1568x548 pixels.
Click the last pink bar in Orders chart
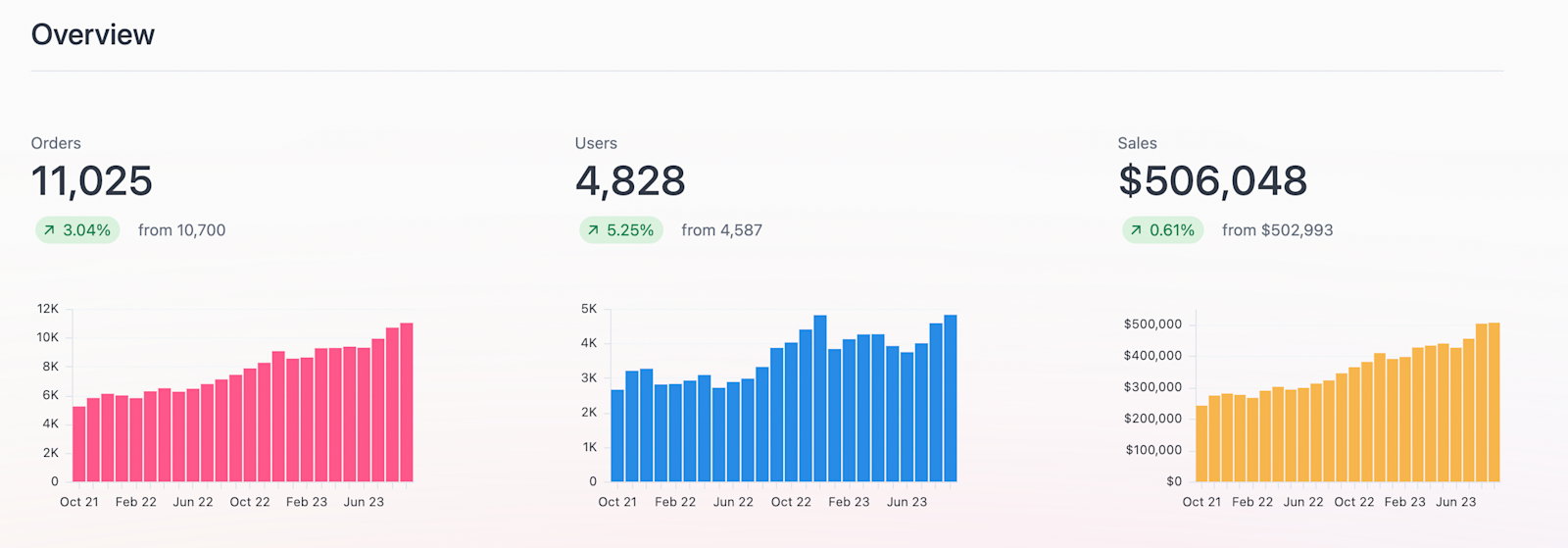pos(407,402)
